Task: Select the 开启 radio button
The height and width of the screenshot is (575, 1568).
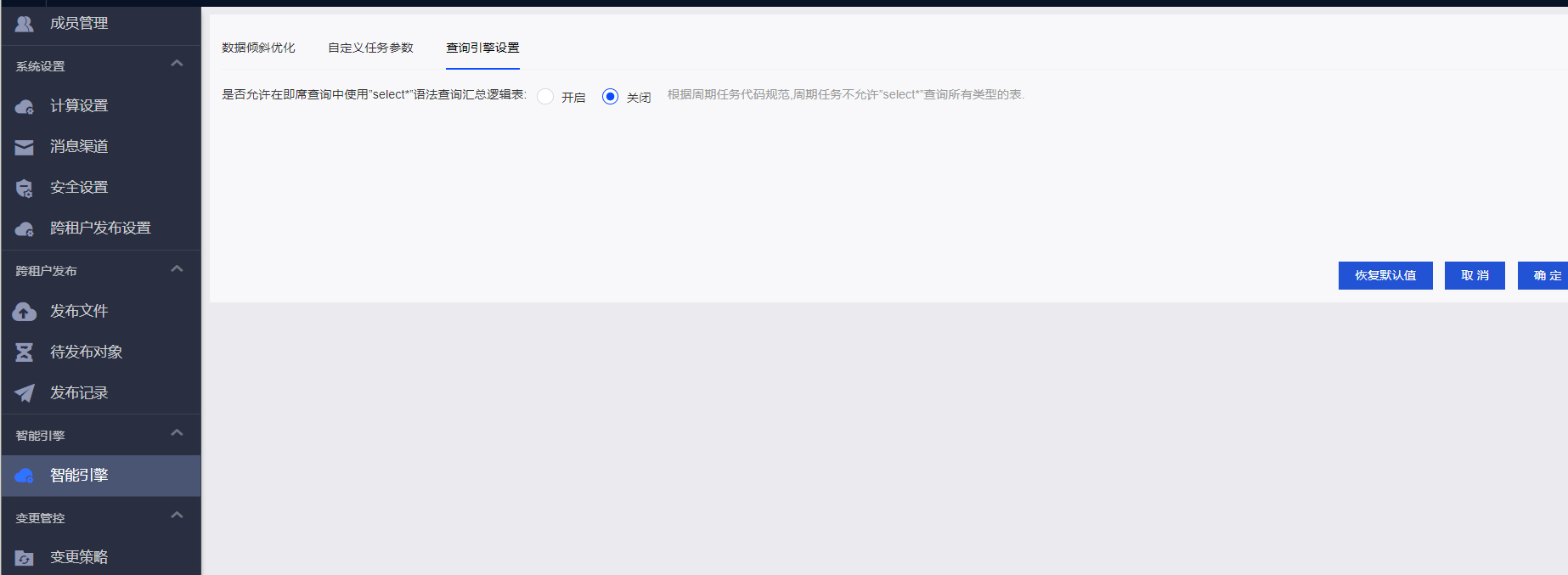Action: tap(545, 97)
